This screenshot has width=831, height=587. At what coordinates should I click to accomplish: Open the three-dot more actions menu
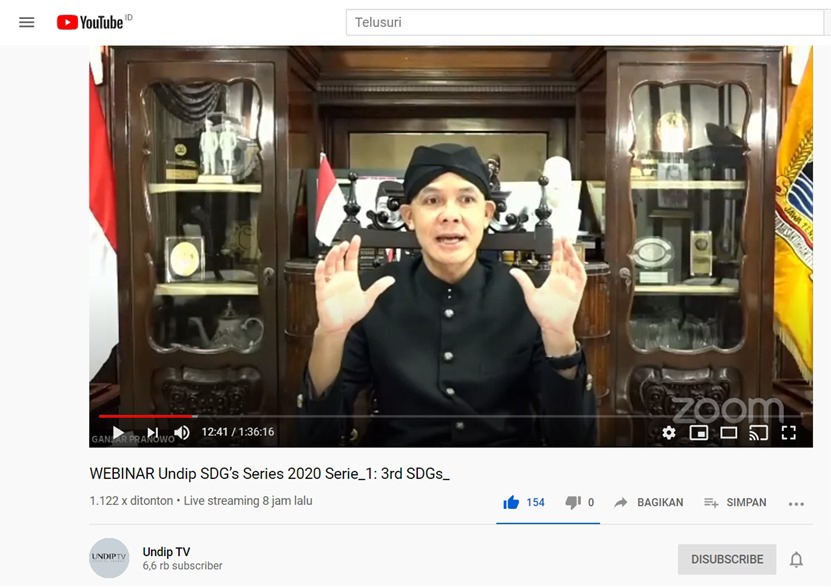796,504
